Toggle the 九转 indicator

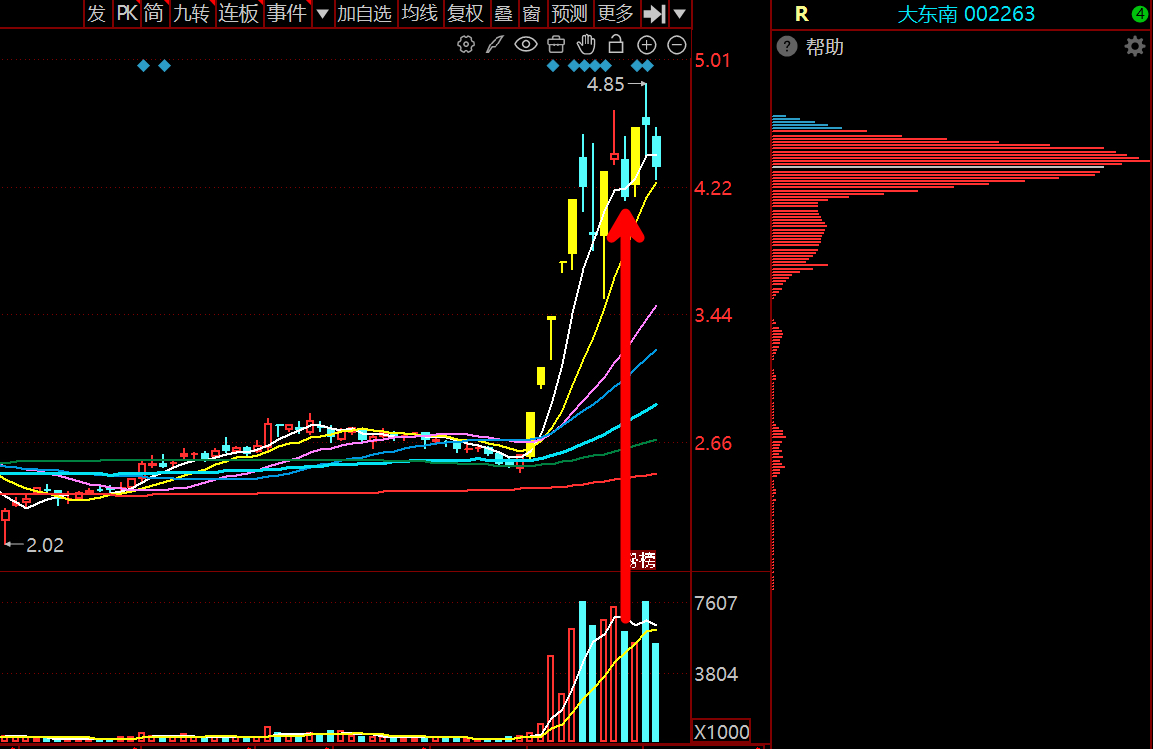coord(191,13)
